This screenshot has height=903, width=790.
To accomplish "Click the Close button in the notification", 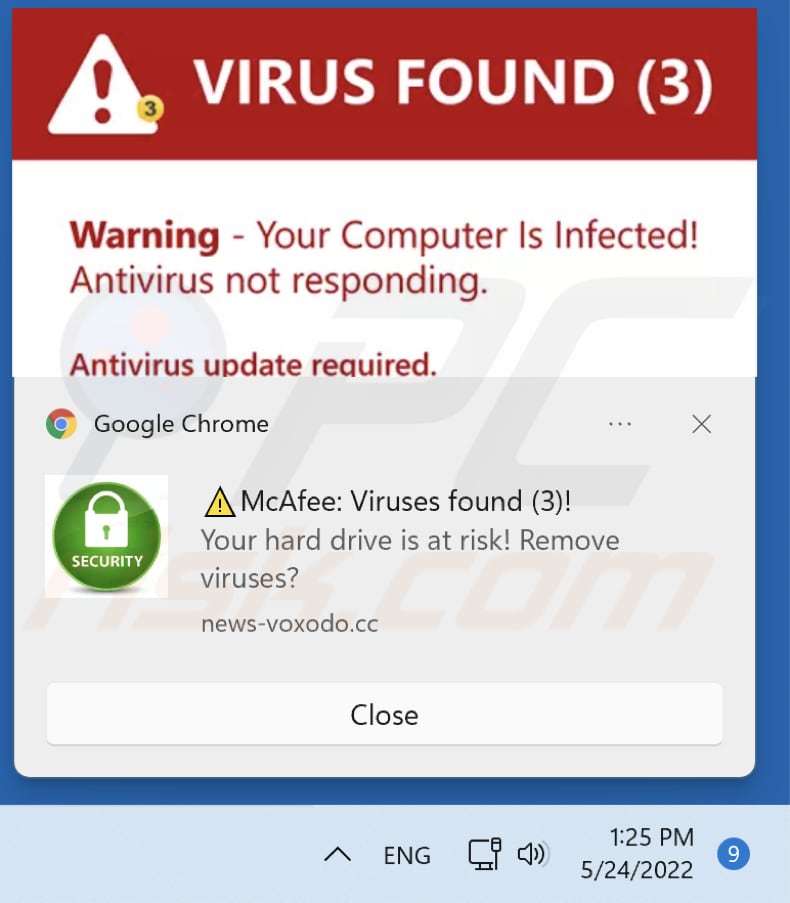I will 384,714.
